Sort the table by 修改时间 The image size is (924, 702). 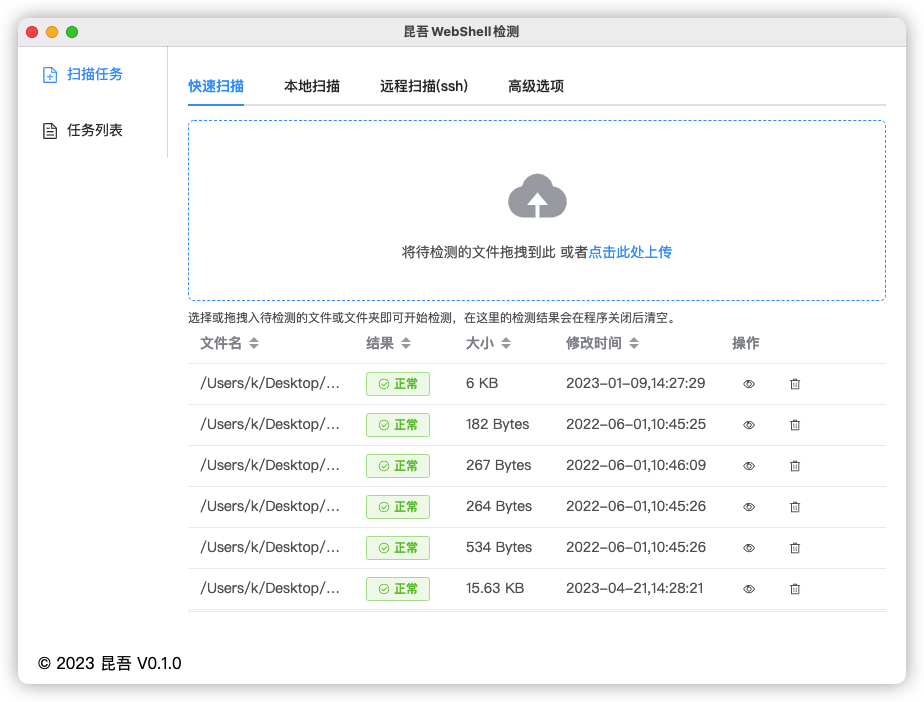tap(596, 343)
